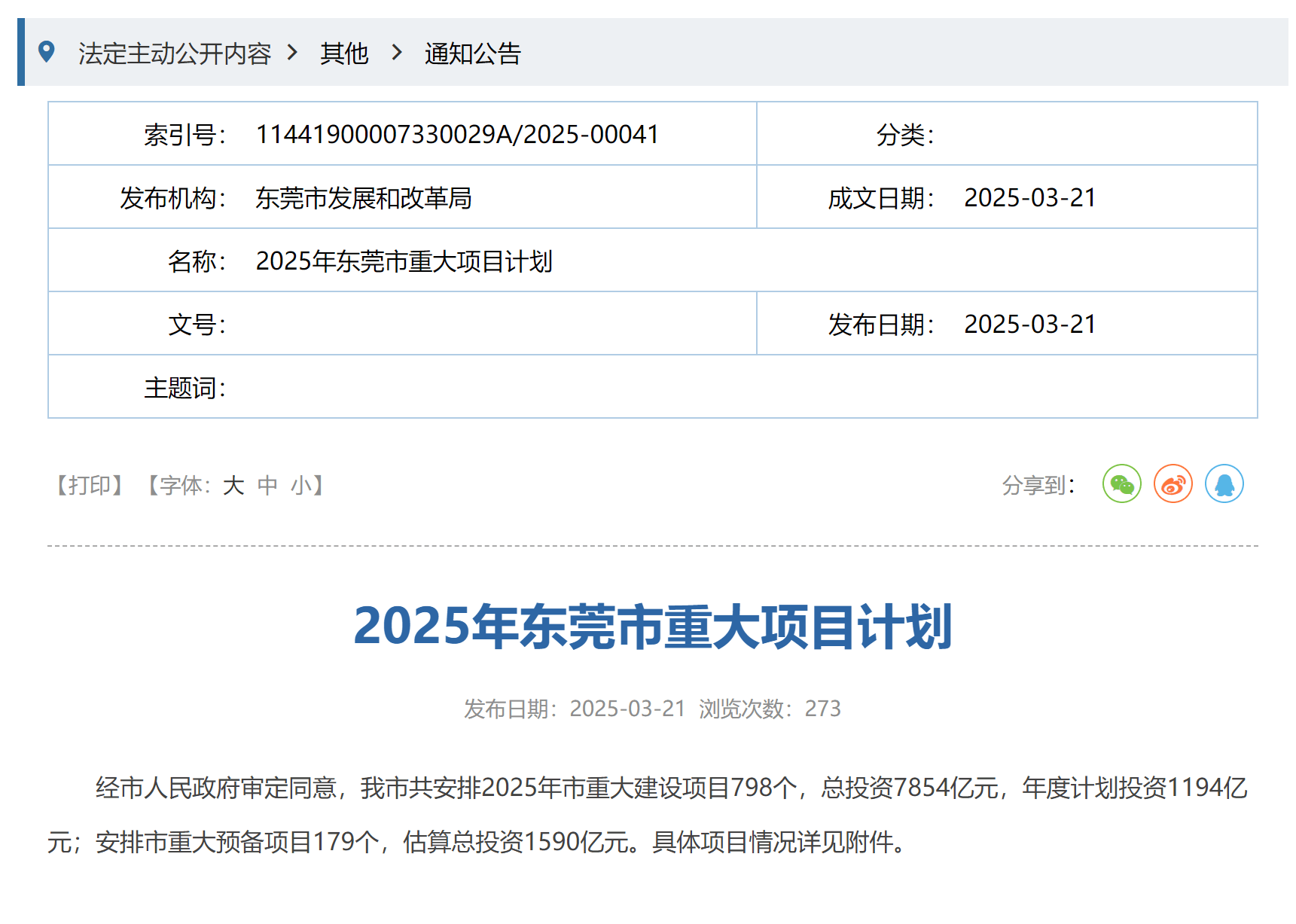Click name field 2025年东莞市重大项目计划 in table
The image size is (1296, 924).
point(404,261)
